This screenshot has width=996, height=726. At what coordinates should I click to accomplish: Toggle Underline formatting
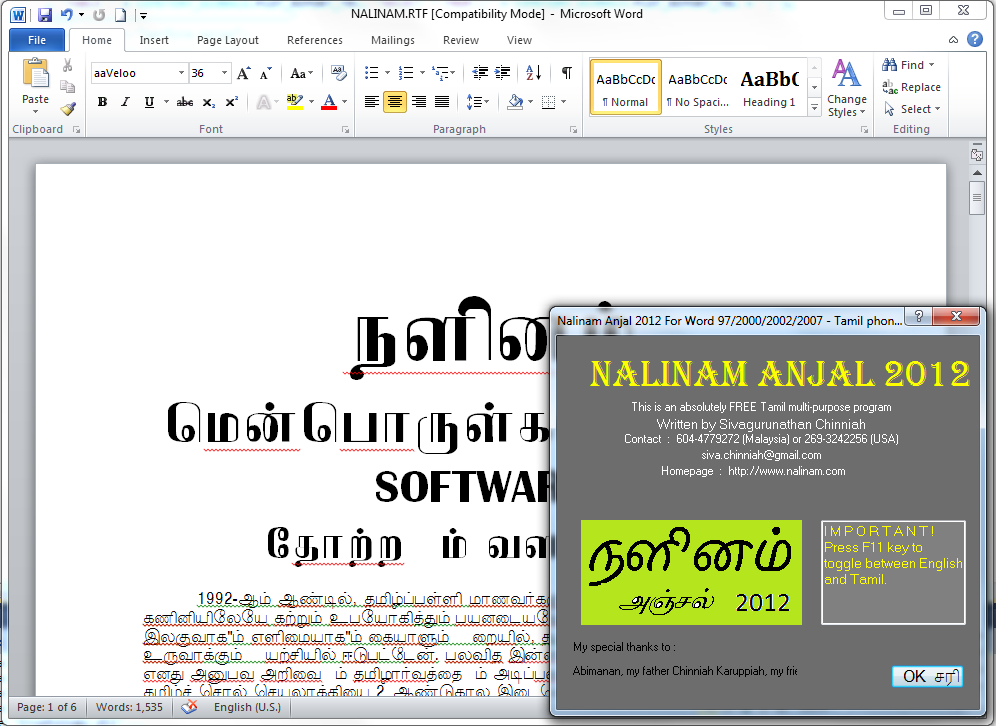pyautogui.click(x=149, y=102)
